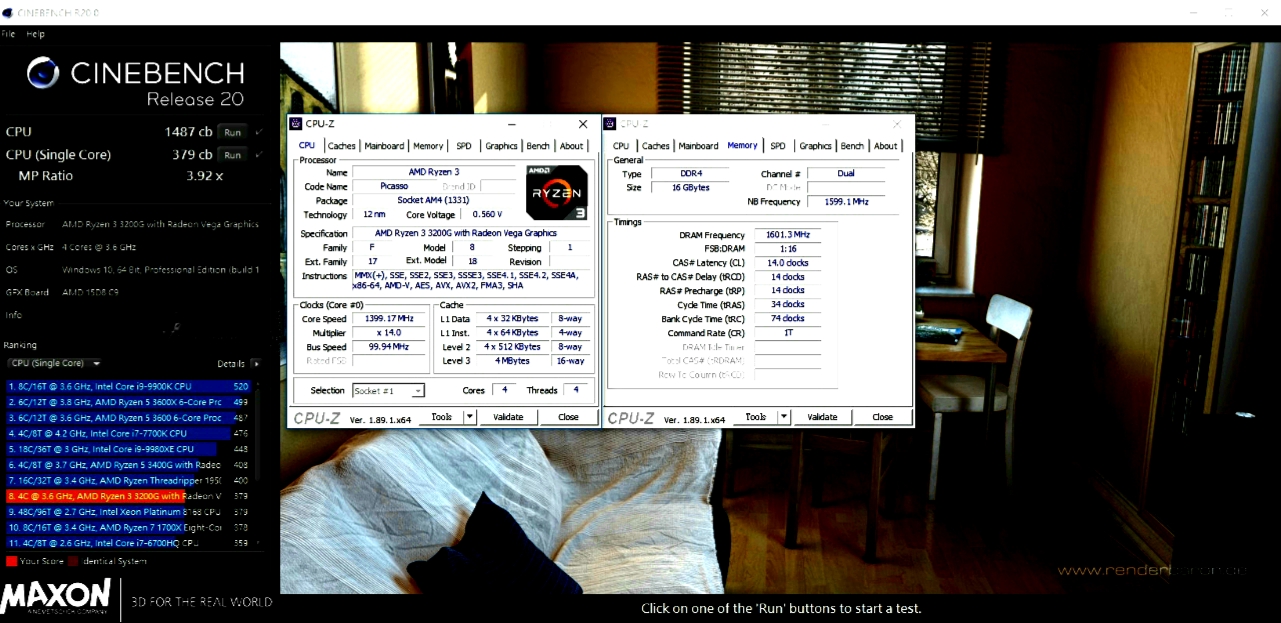Click left CPU-Z window title icon
1281x623 pixels.
[295, 124]
